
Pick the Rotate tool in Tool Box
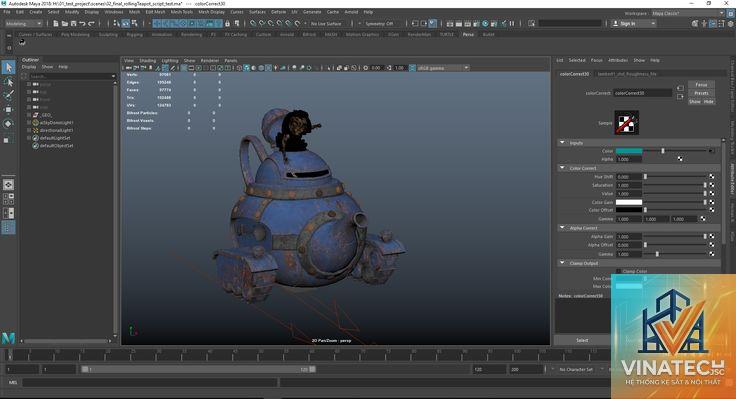coord(8,124)
